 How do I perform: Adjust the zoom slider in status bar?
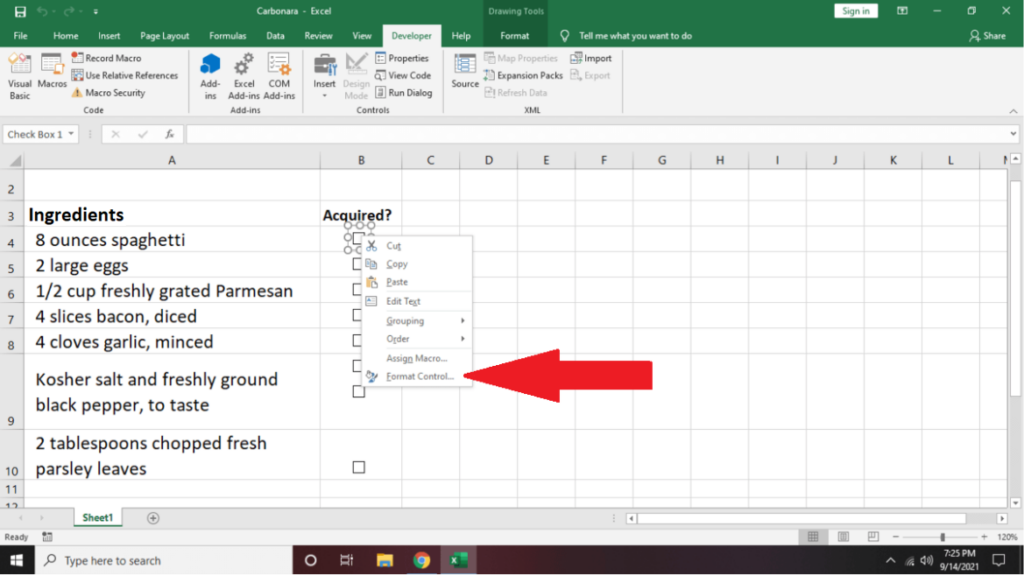(x=942, y=537)
